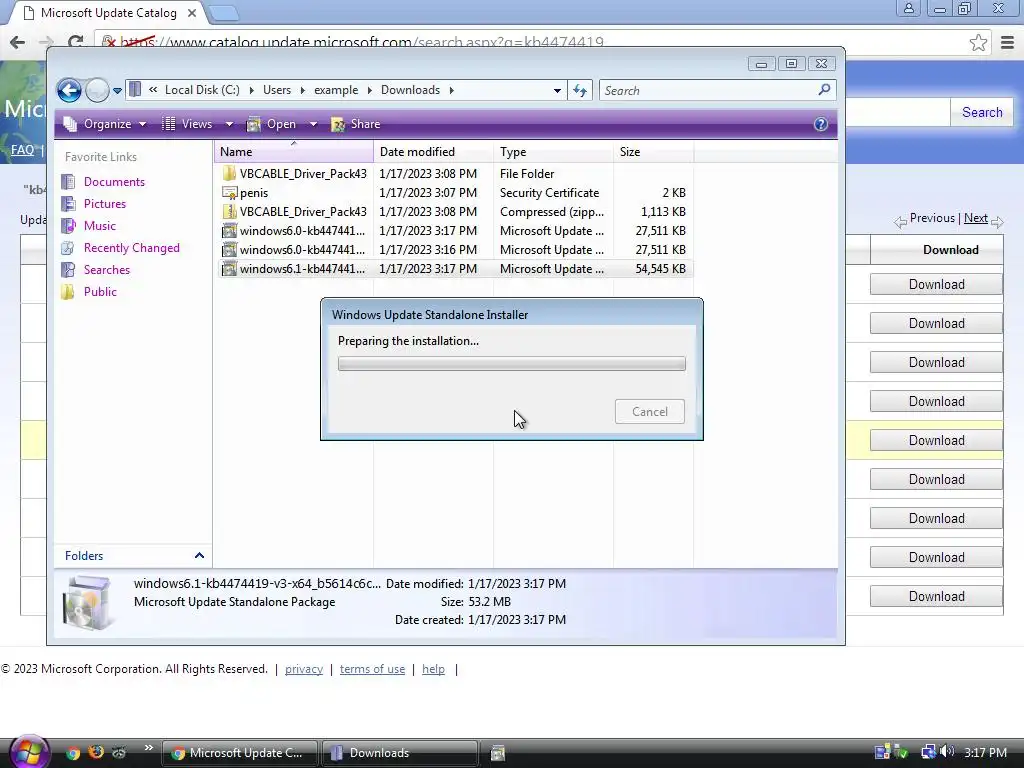Click the Pictures folder icon in sidebar
This screenshot has height=768, width=1024.
pyautogui.click(x=68, y=204)
